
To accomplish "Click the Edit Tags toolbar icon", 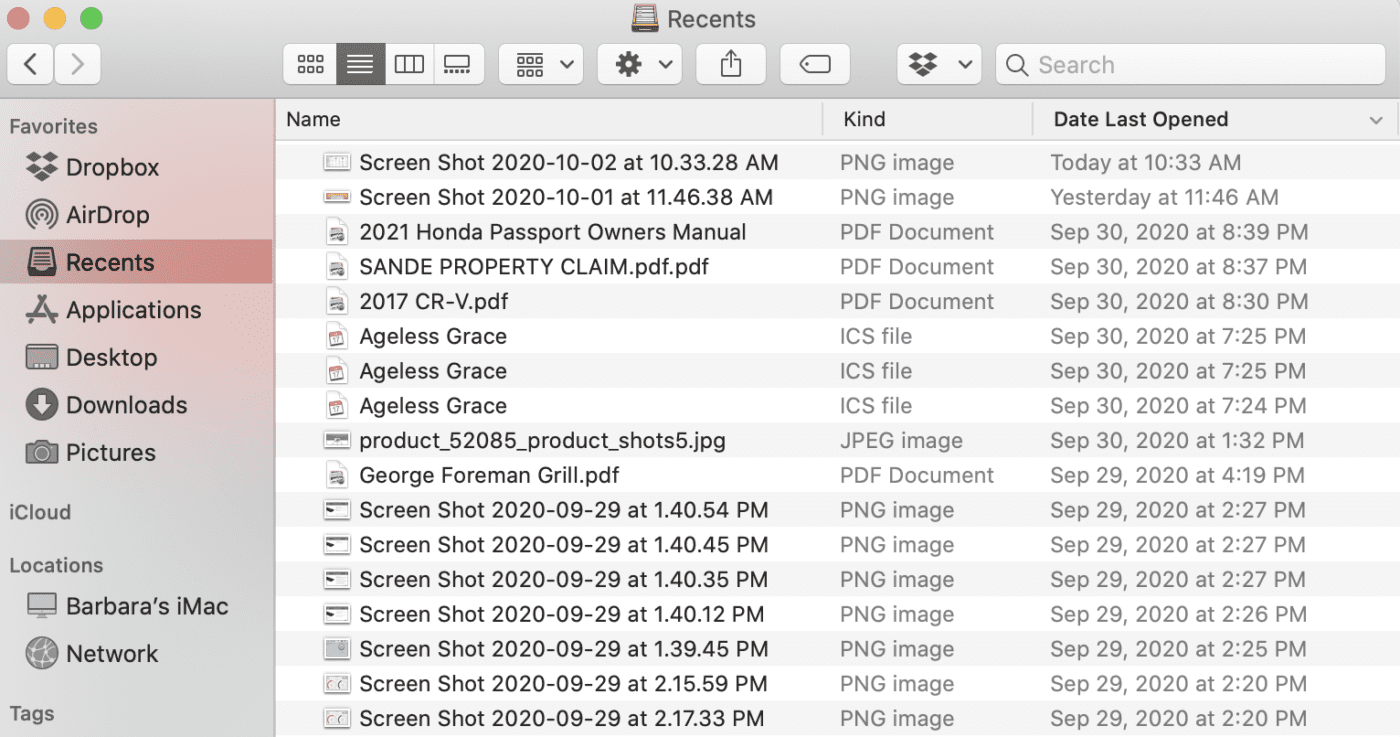I will [x=815, y=65].
